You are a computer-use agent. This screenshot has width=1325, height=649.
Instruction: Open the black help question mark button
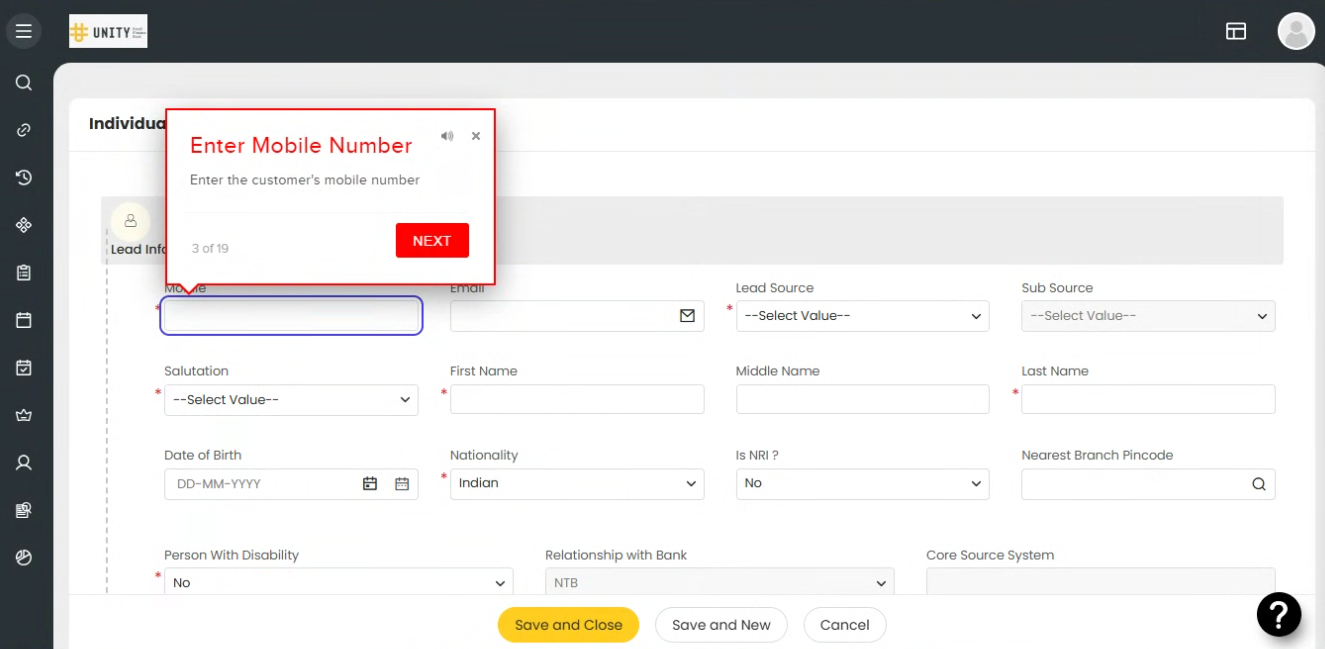pyautogui.click(x=1278, y=614)
